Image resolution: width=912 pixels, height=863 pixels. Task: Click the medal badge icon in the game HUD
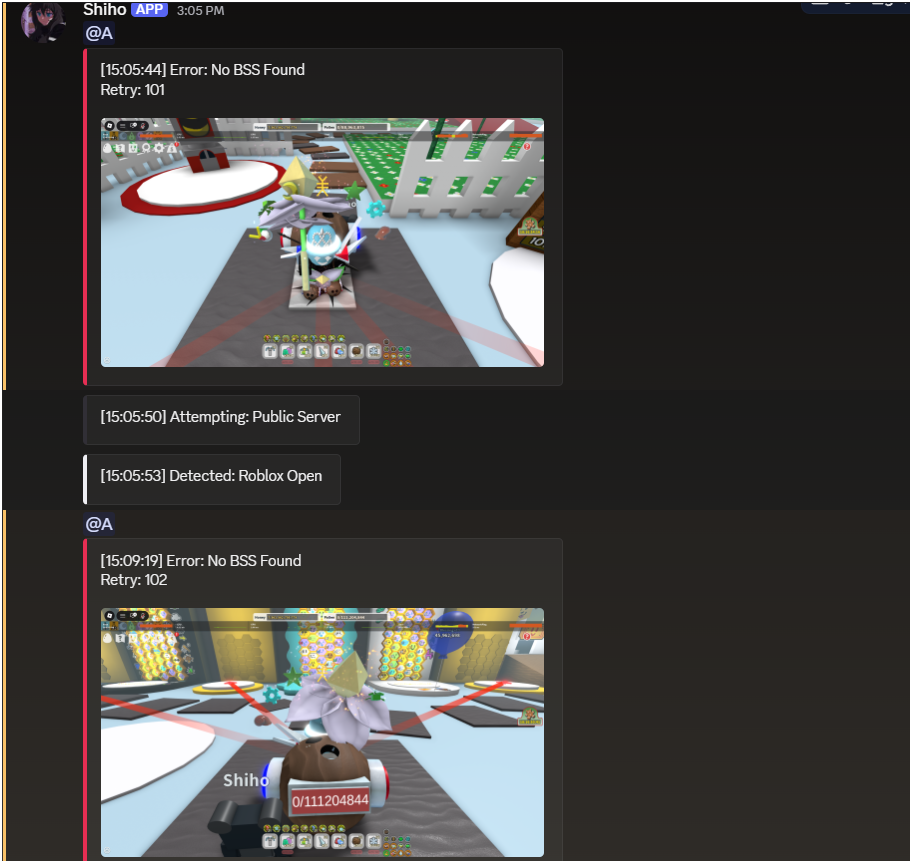(146, 148)
